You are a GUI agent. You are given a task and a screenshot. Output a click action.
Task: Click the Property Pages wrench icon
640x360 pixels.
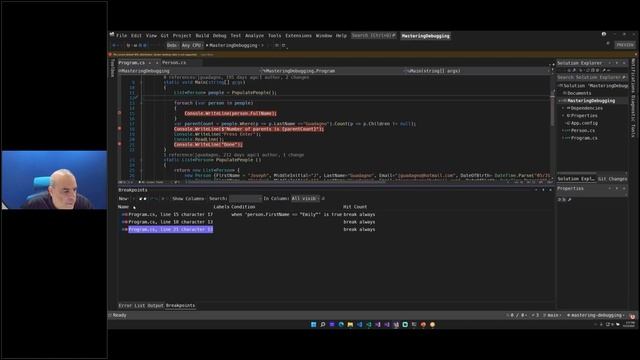click(569, 200)
